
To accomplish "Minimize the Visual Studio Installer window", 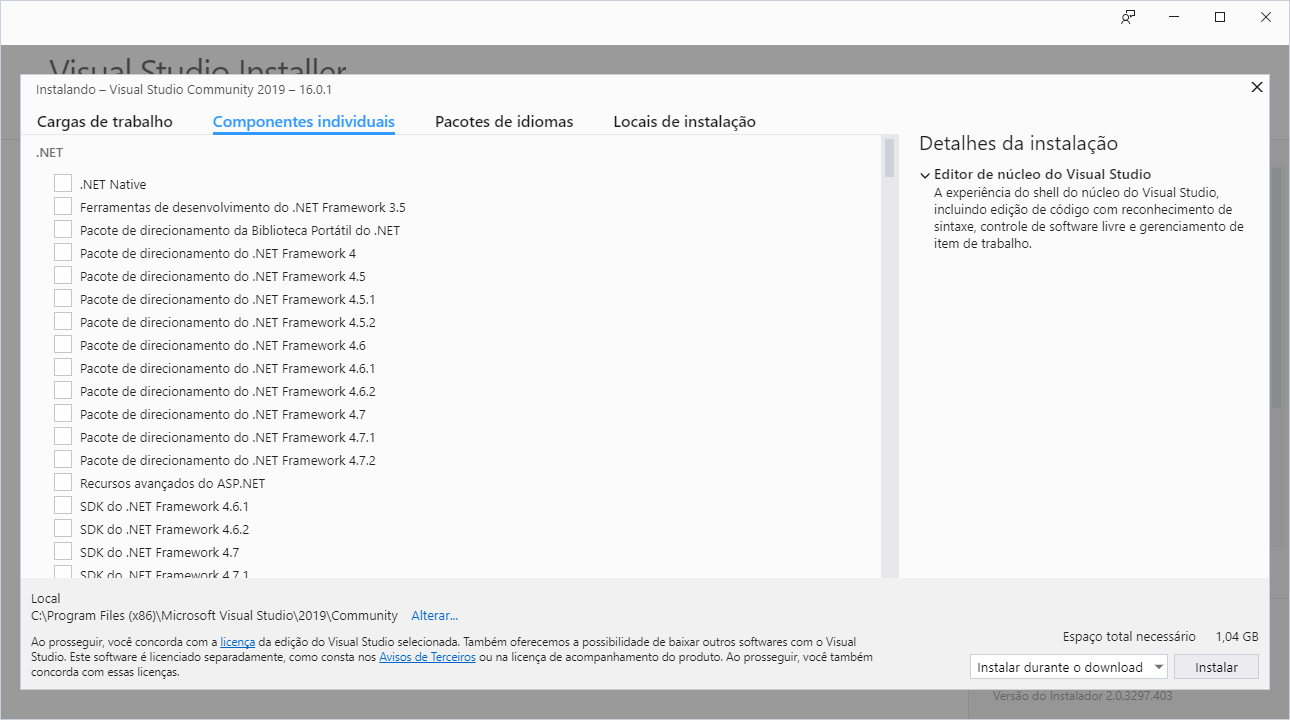I will pos(1174,17).
